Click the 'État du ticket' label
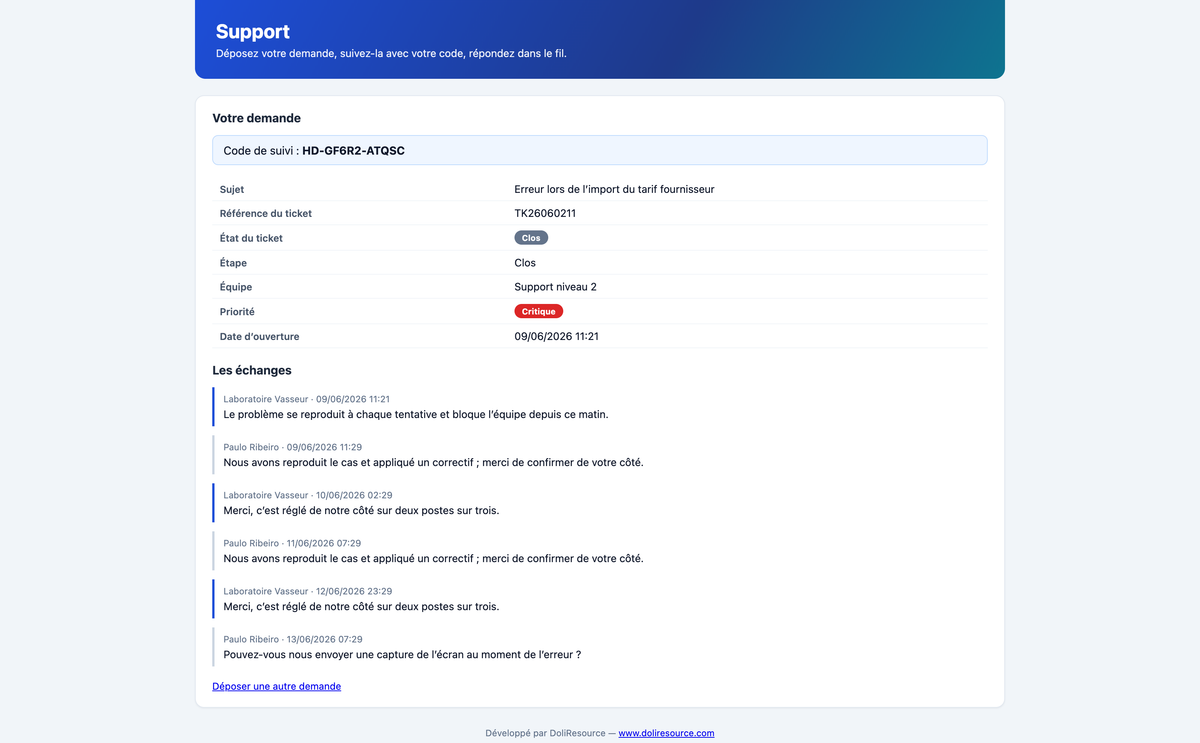The image size is (1200, 743). click(251, 238)
